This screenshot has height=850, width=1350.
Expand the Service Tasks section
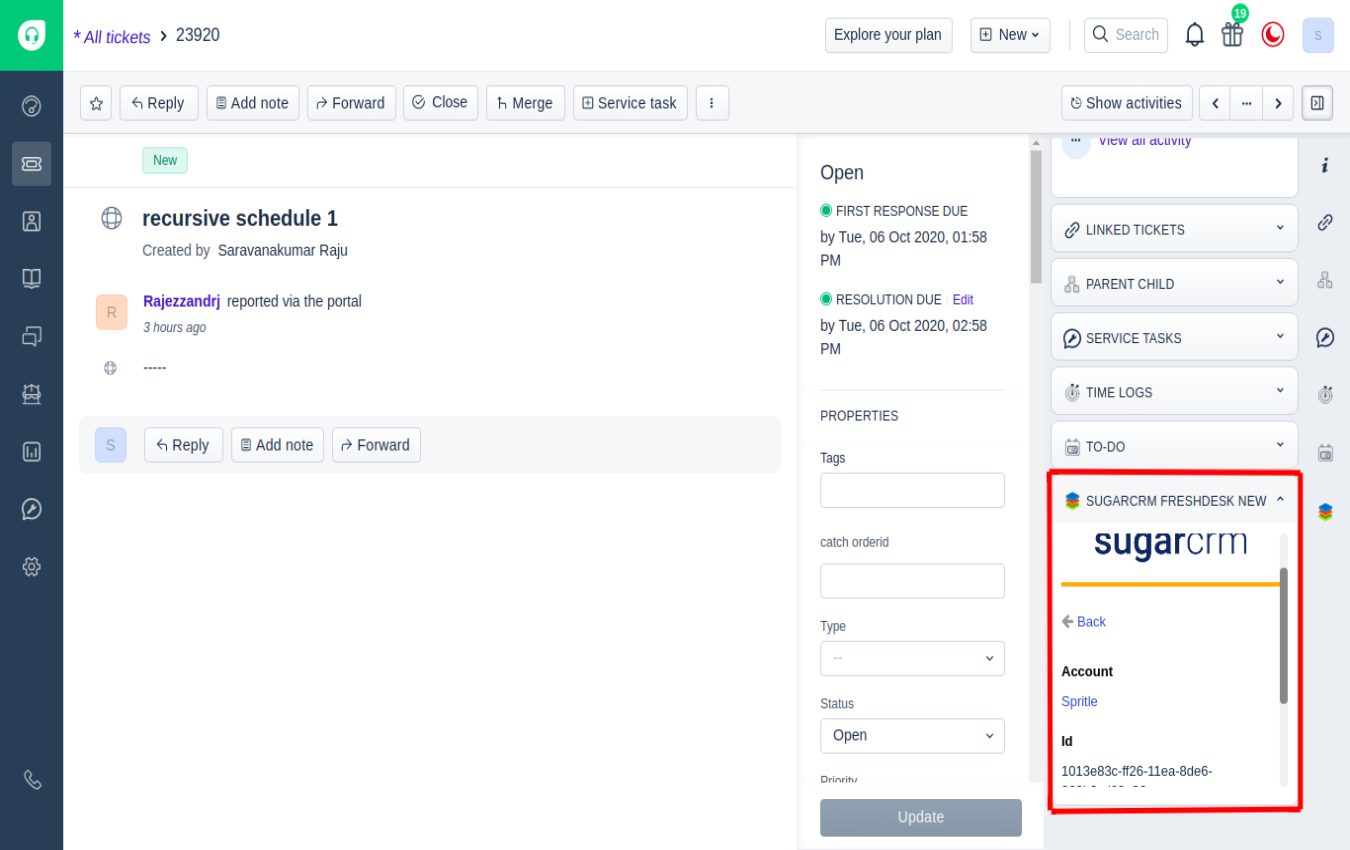(x=1174, y=337)
